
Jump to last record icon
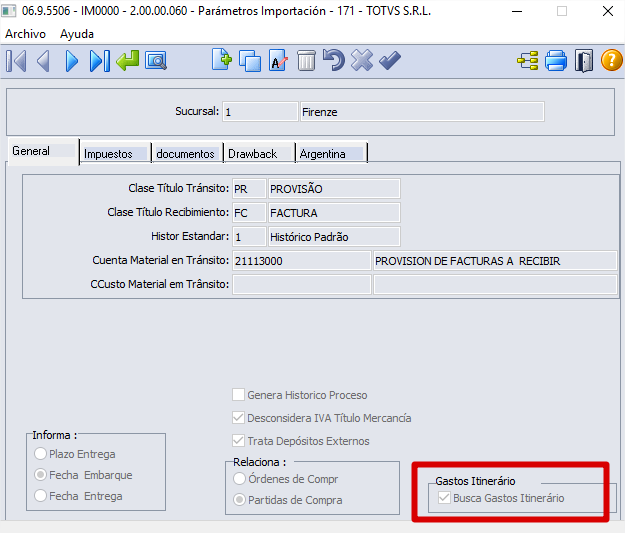pos(100,61)
